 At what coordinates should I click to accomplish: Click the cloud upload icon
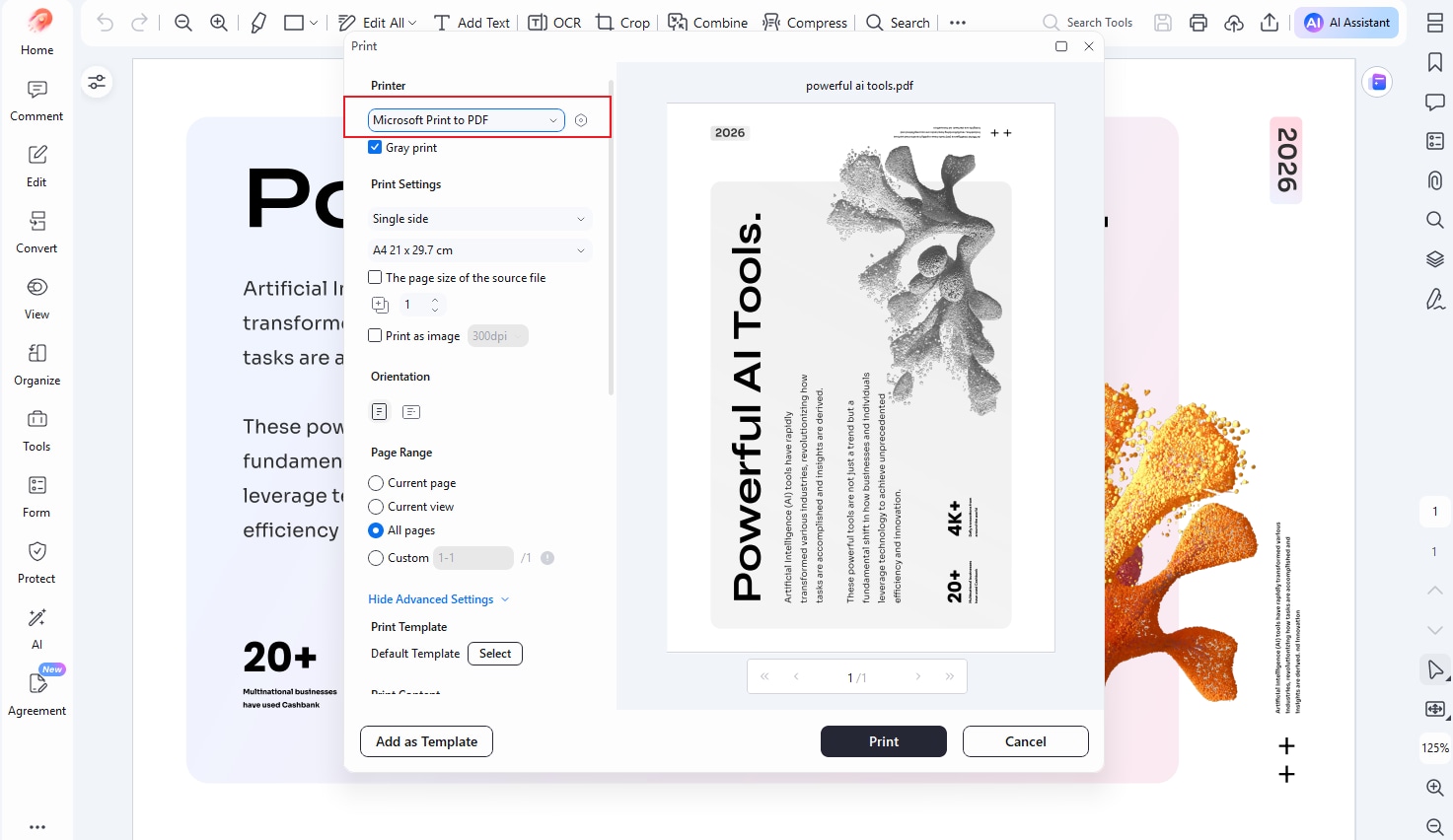(x=1234, y=22)
